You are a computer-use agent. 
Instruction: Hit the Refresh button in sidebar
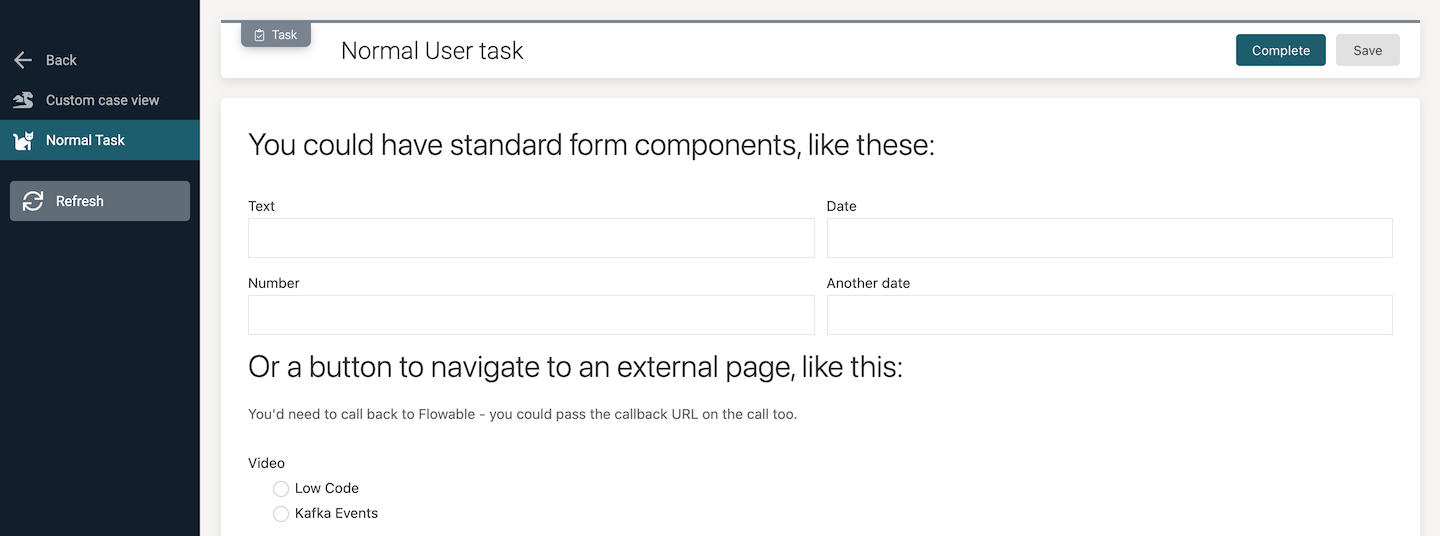point(99,201)
